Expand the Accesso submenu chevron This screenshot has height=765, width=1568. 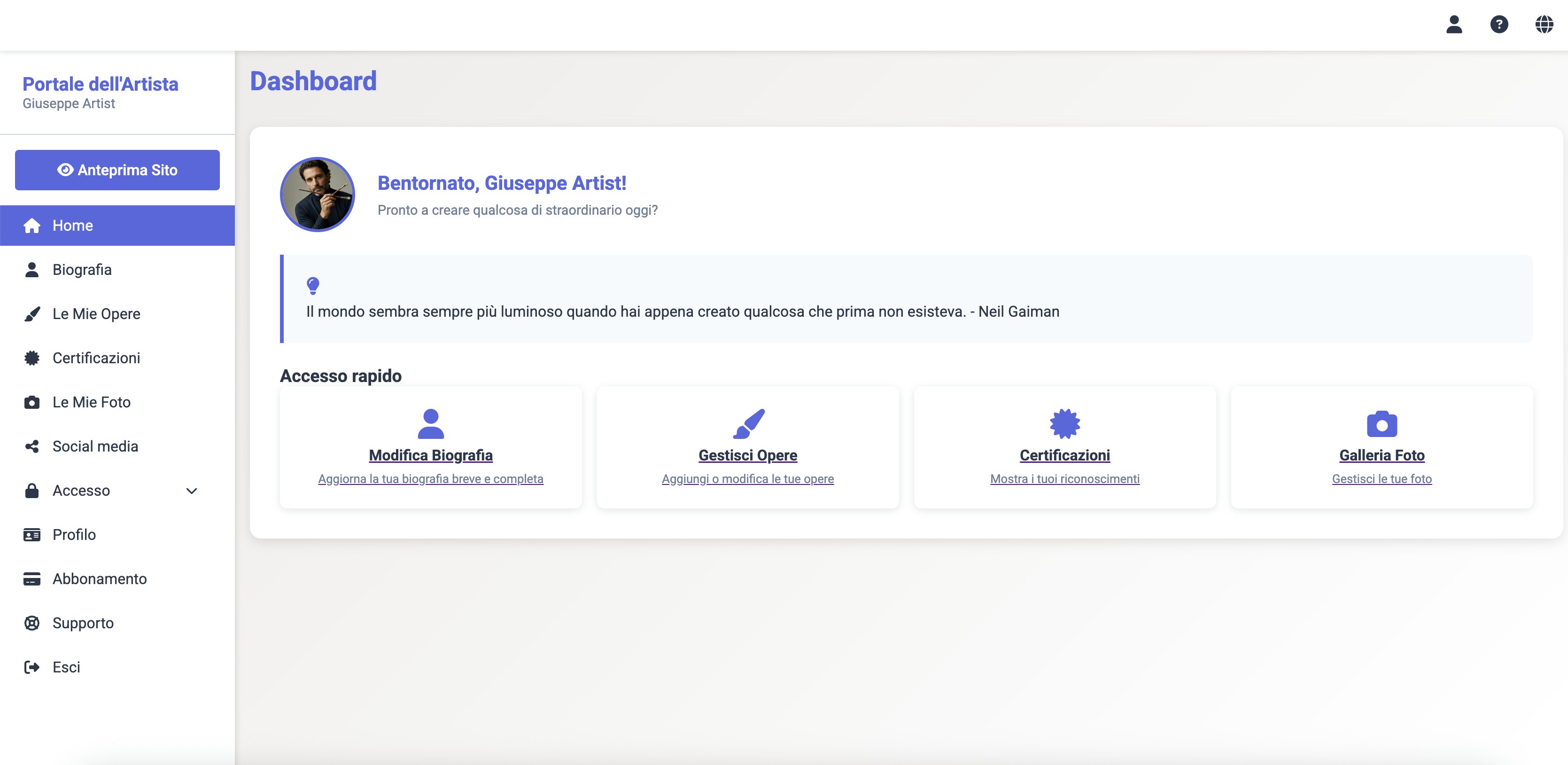192,491
